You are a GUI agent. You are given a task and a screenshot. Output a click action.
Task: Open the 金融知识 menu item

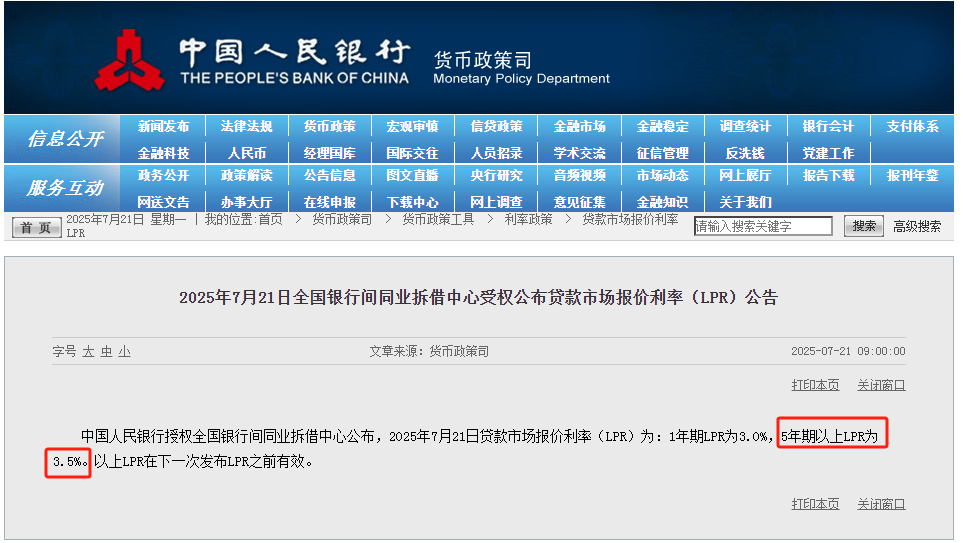(x=662, y=202)
